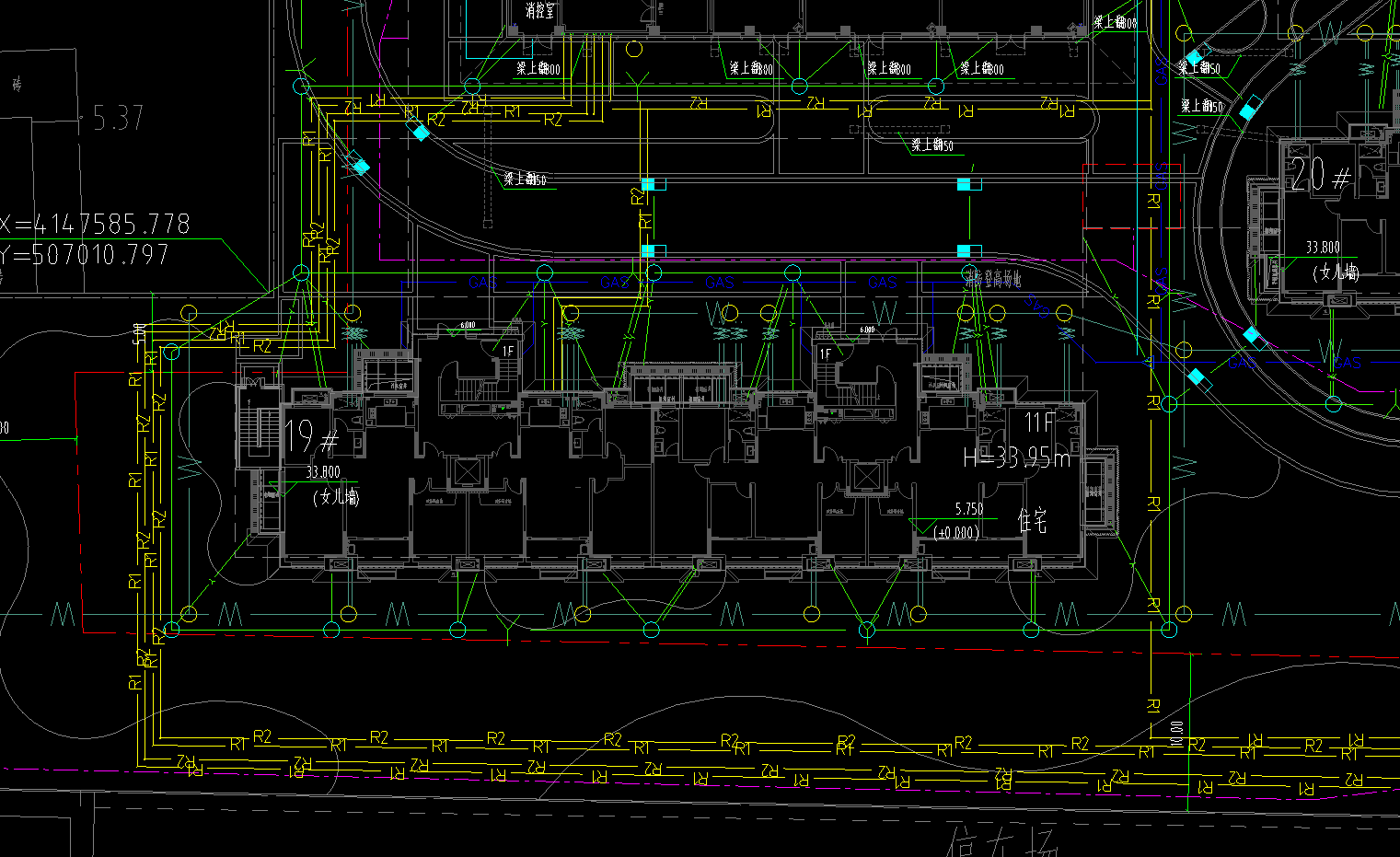Click the X=4147585.778 coordinate label
Viewport: 1400px width, 857px height.
(95, 224)
